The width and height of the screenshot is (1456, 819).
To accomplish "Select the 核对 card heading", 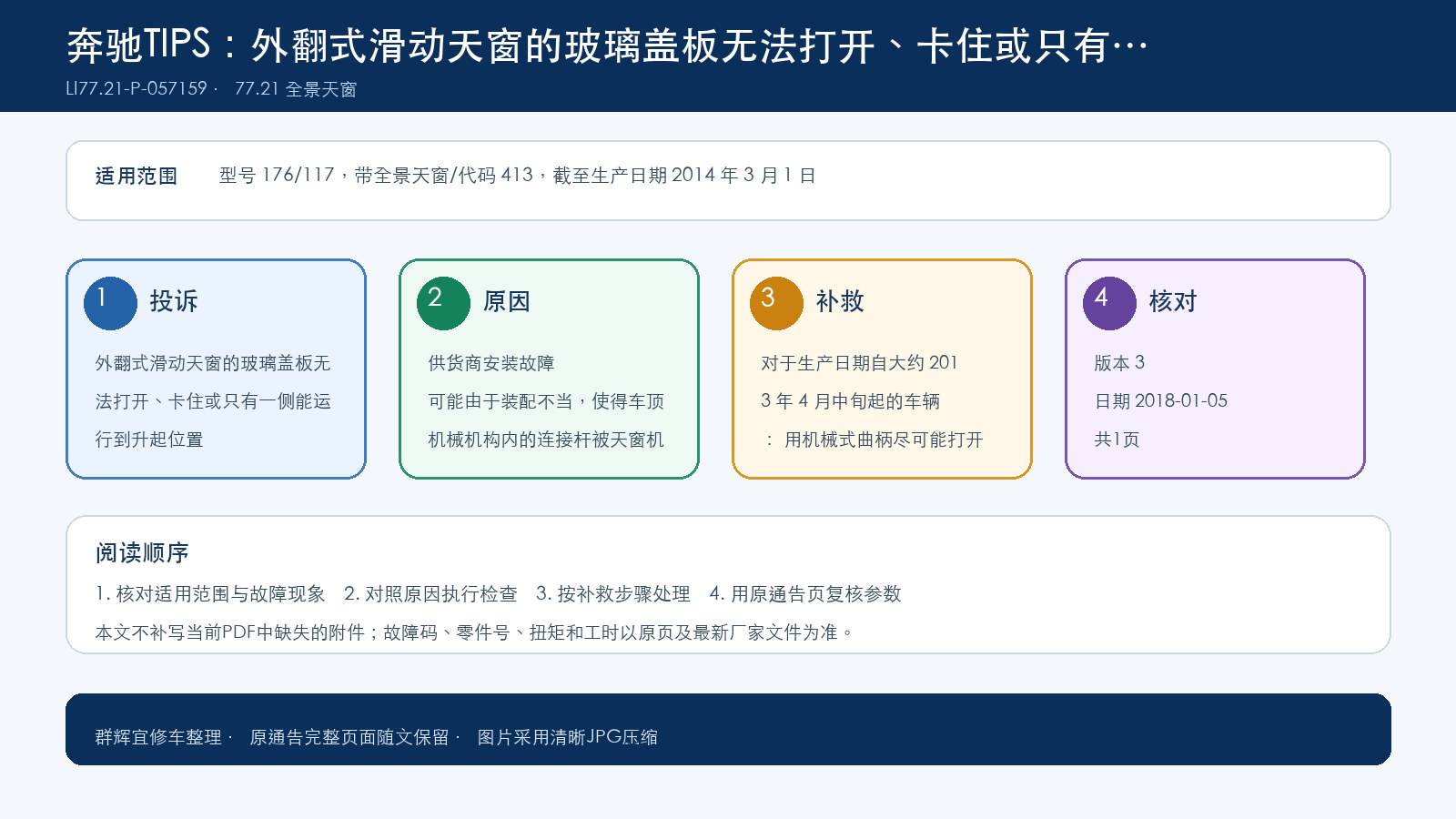I will click(1173, 301).
